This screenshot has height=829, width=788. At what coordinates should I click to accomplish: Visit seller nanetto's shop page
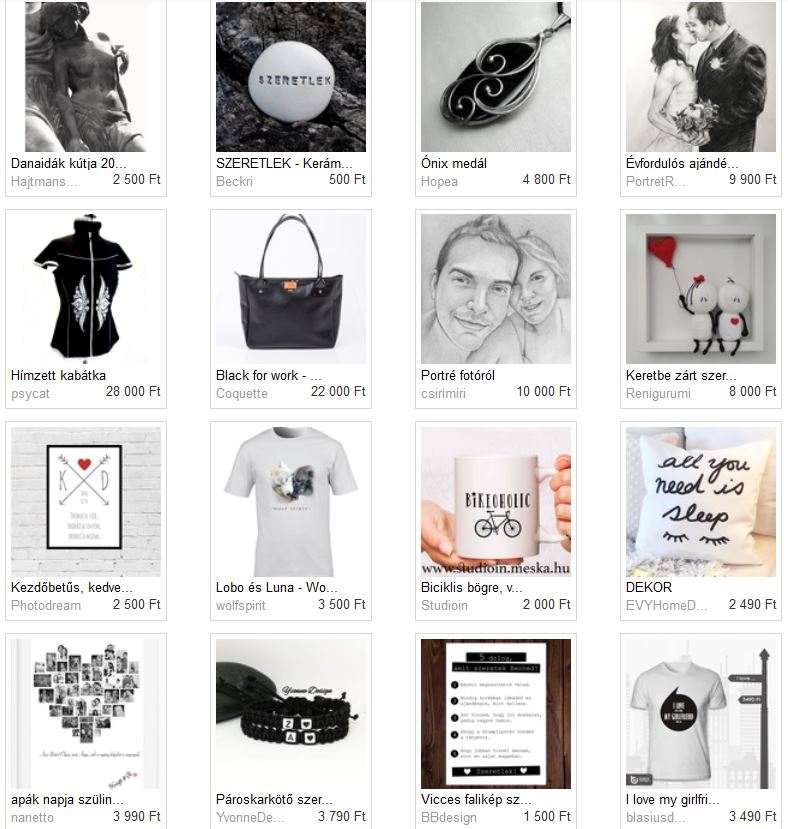coord(32,817)
